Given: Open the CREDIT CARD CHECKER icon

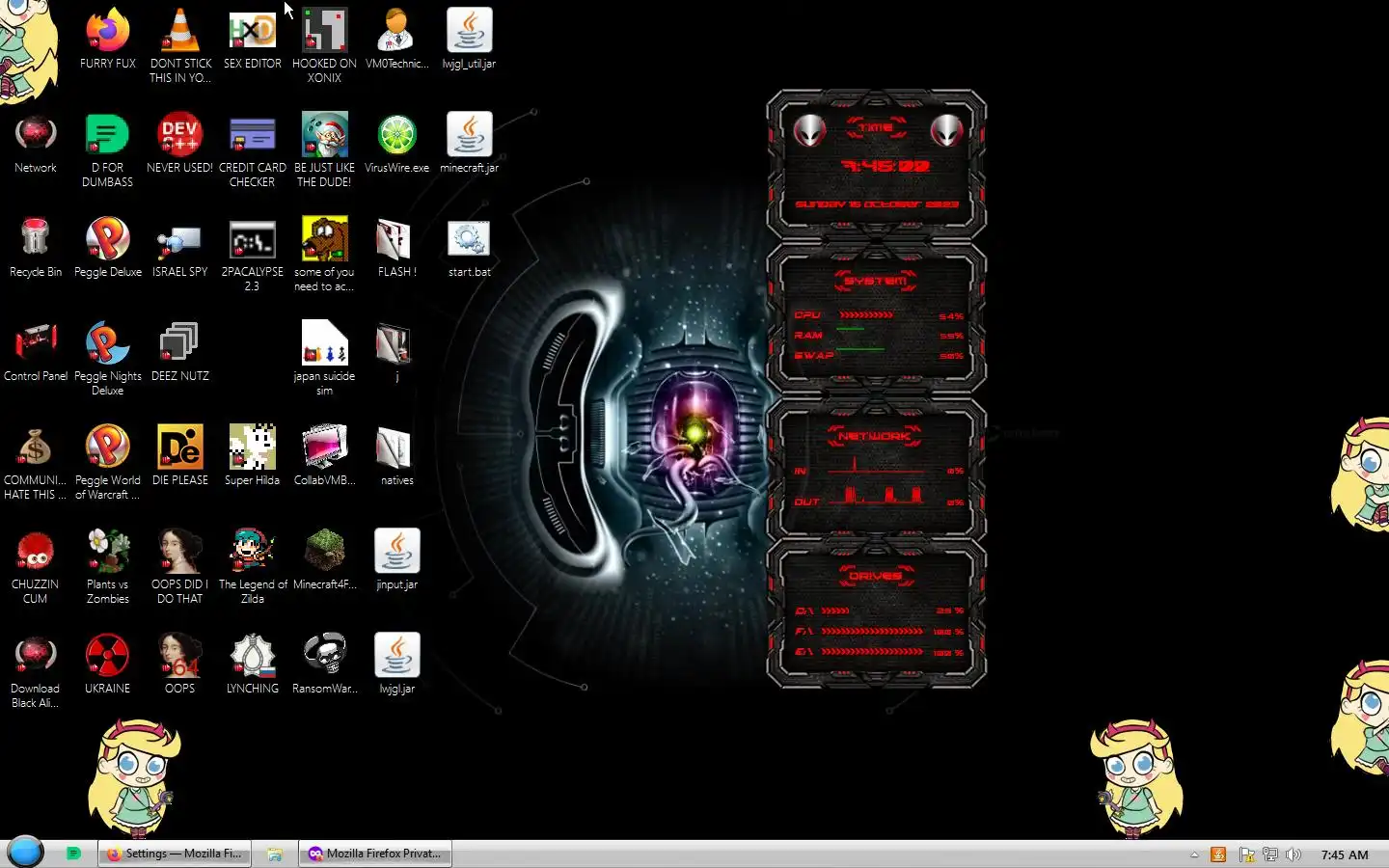Looking at the screenshot, I should pos(252,135).
